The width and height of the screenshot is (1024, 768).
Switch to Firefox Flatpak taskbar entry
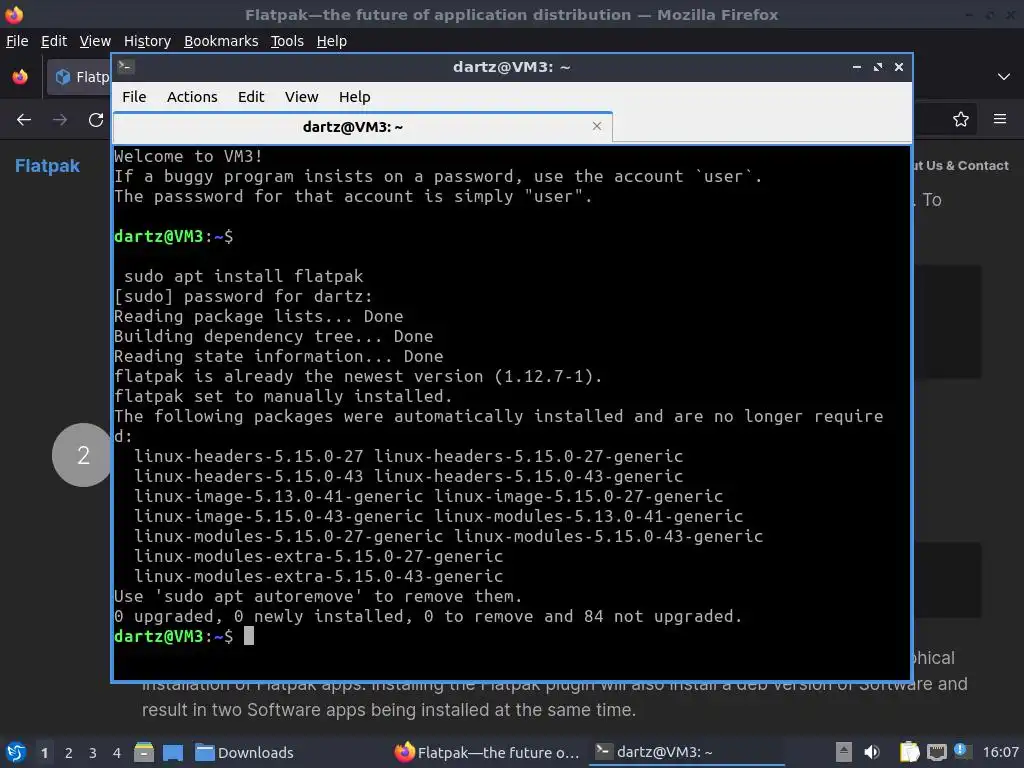tap(487, 753)
